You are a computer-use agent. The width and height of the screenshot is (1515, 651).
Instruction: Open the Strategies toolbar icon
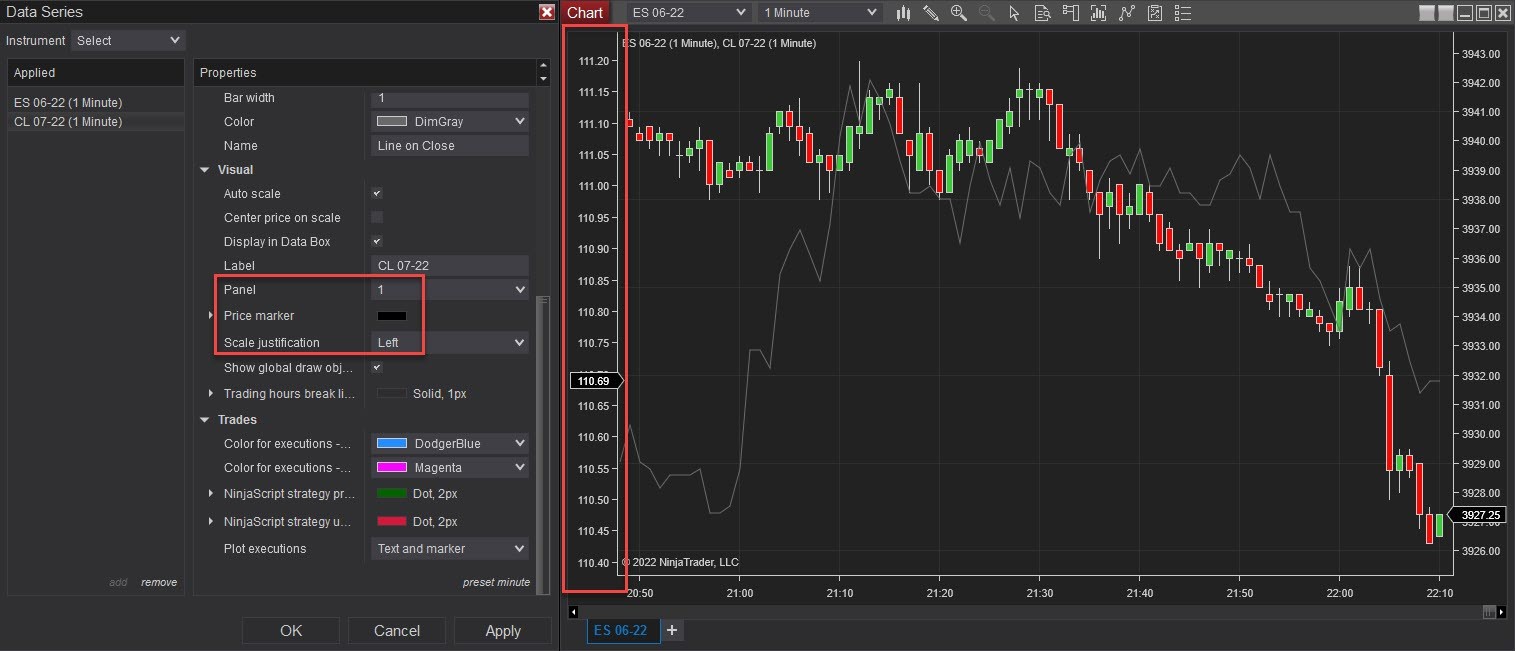tap(1155, 13)
